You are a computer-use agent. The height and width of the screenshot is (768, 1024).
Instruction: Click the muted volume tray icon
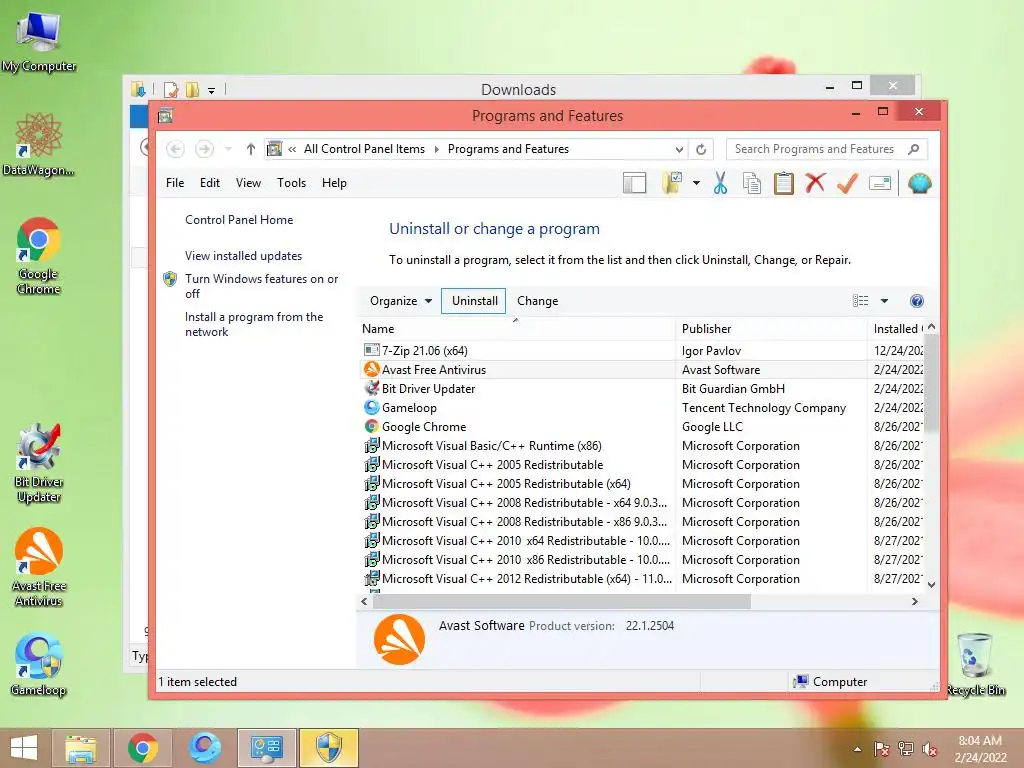pos(929,749)
